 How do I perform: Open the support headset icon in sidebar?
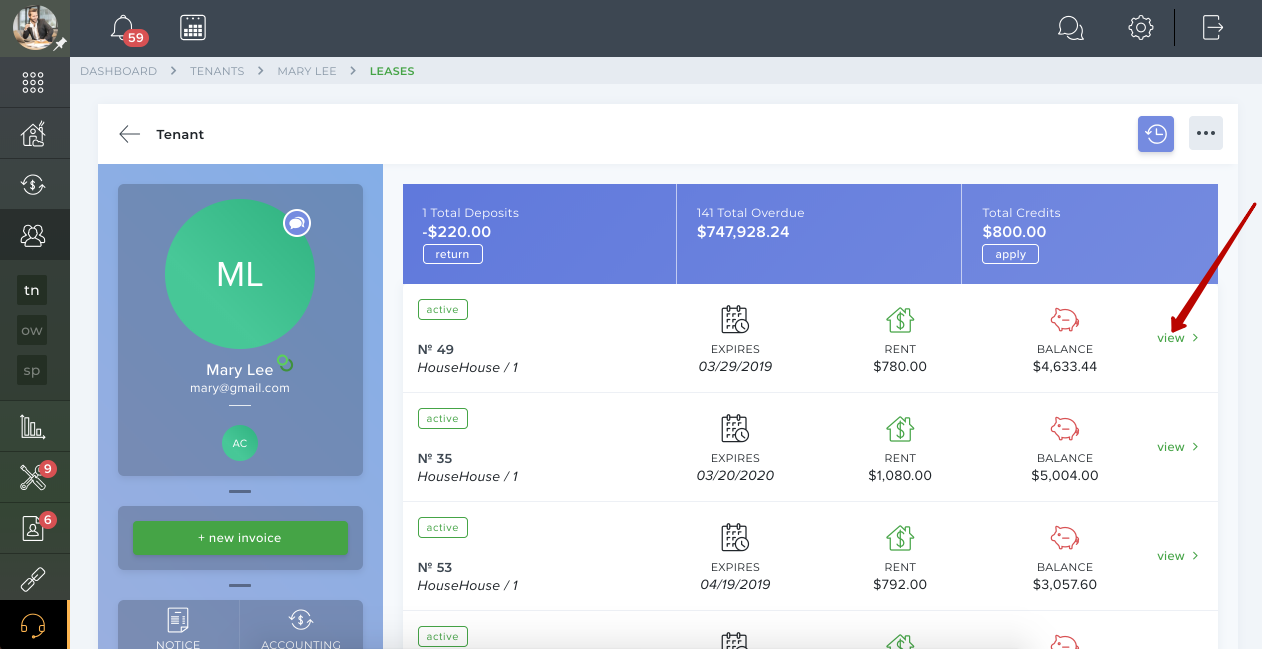pyautogui.click(x=33, y=625)
